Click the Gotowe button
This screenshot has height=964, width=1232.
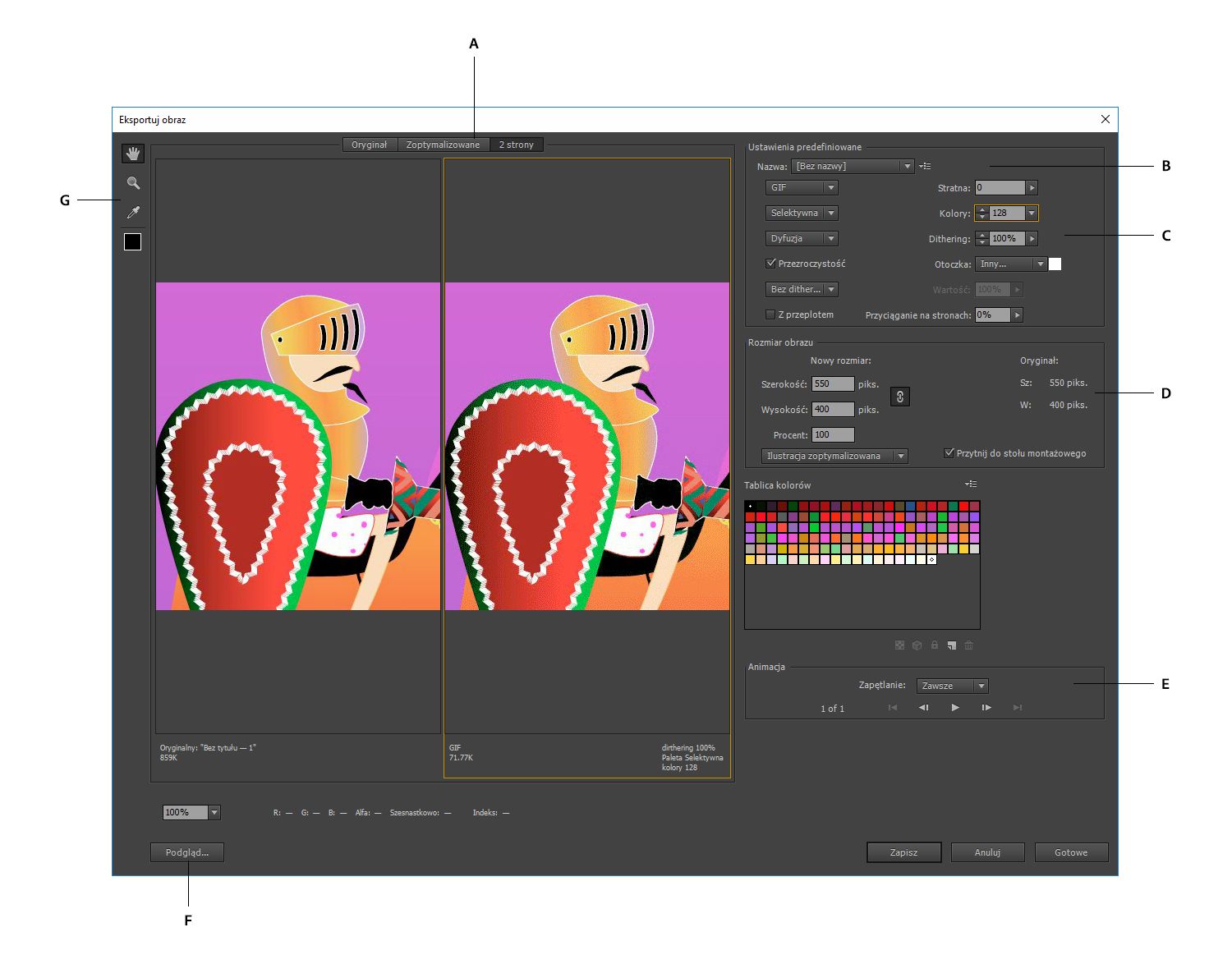pyautogui.click(x=1071, y=852)
